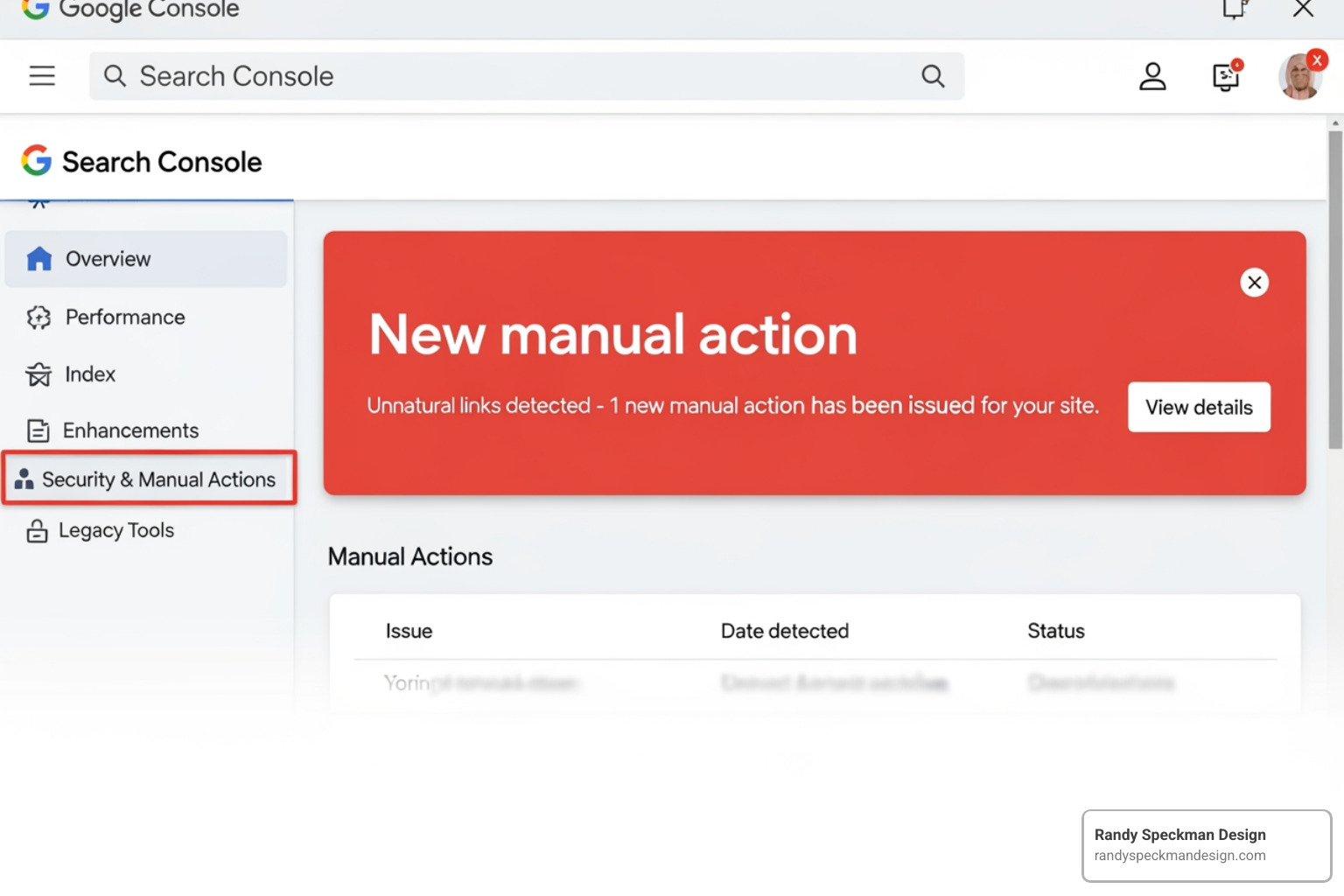
Task: Open the account person icon
Action: tap(1152, 76)
